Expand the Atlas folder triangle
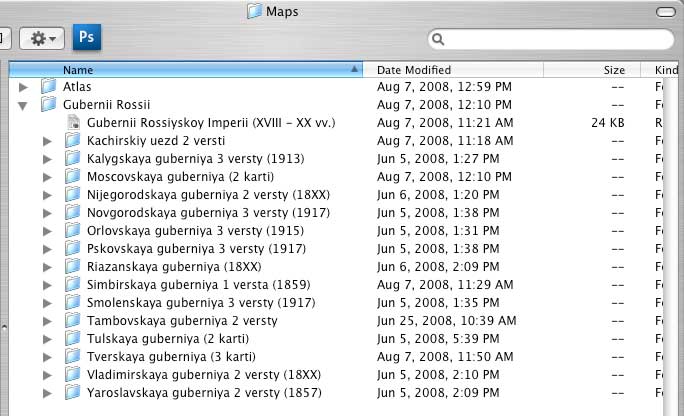The width and height of the screenshot is (684, 416). point(23,87)
